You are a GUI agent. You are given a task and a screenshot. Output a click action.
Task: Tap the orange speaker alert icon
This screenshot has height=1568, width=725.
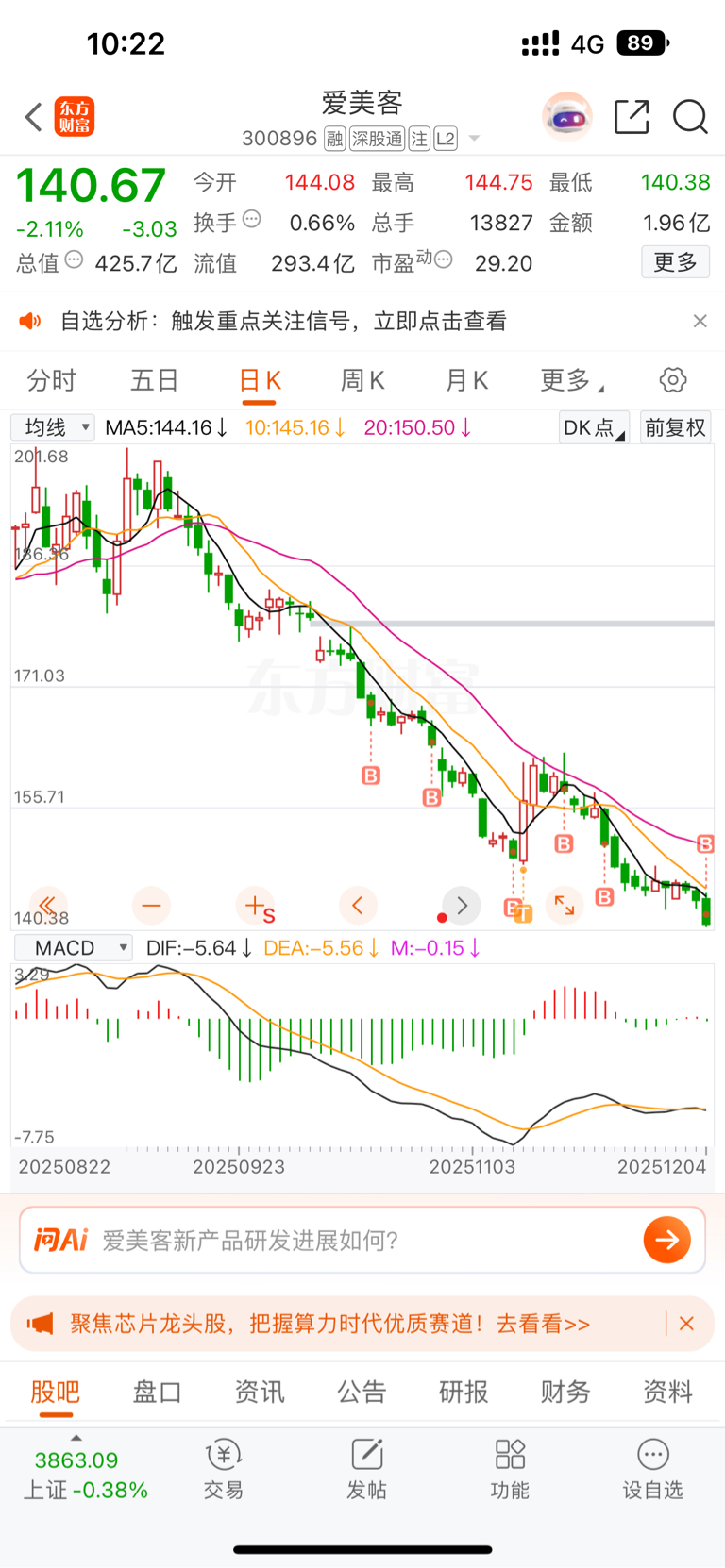(x=31, y=321)
